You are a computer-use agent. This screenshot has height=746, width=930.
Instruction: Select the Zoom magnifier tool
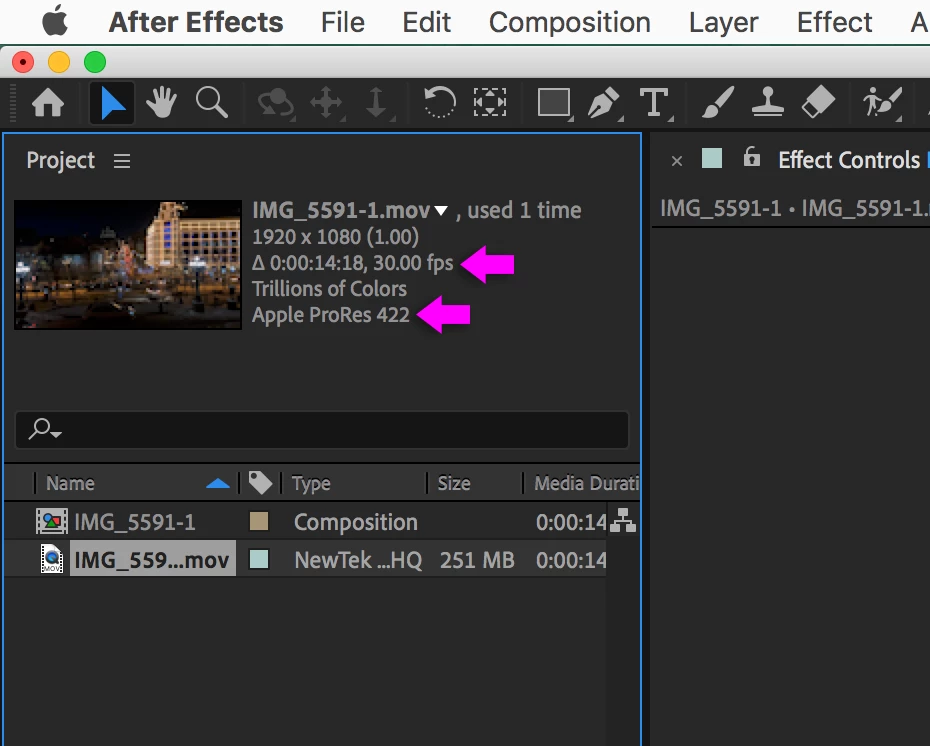pyautogui.click(x=212, y=103)
